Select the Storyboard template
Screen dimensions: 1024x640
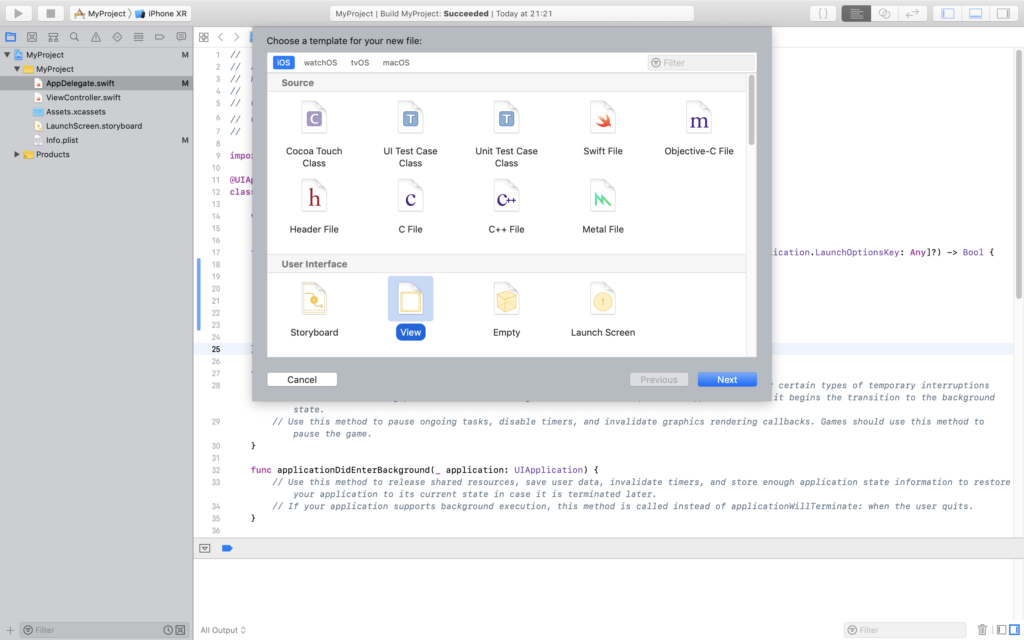pyautogui.click(x=314, y=310)
